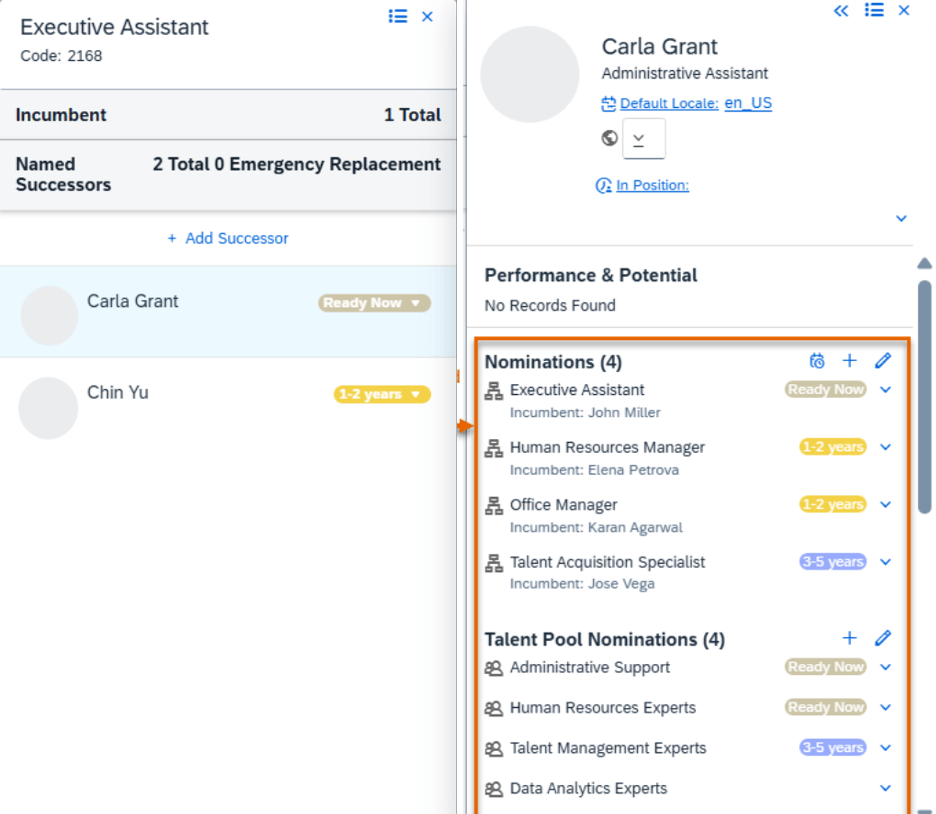
Task: Click the history icon next to Nominations
Action: (817, 361)
